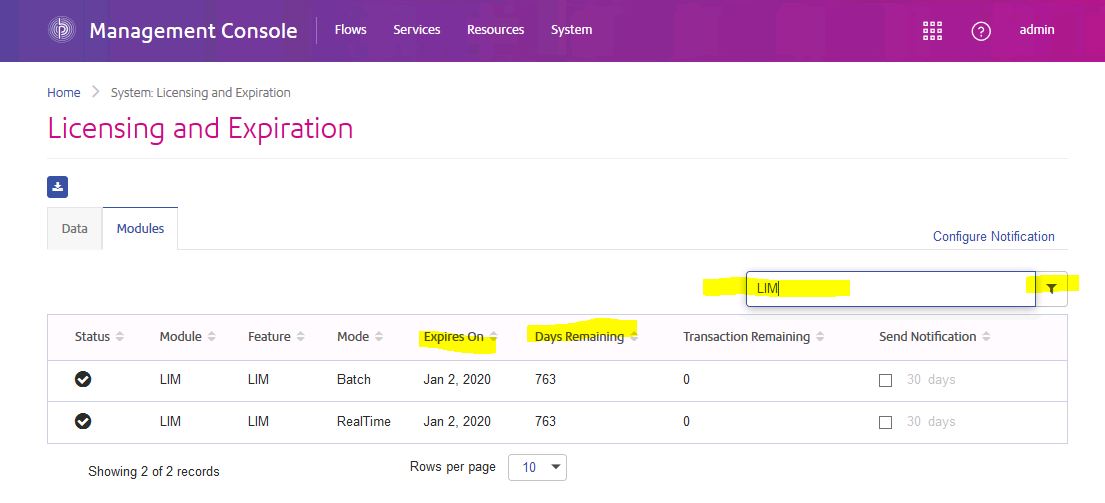Image resolution: width=1105 pixels, height=503 pixels.
Task: Click the status checkmark for LIM Batch
Action: tap(84, 380)
